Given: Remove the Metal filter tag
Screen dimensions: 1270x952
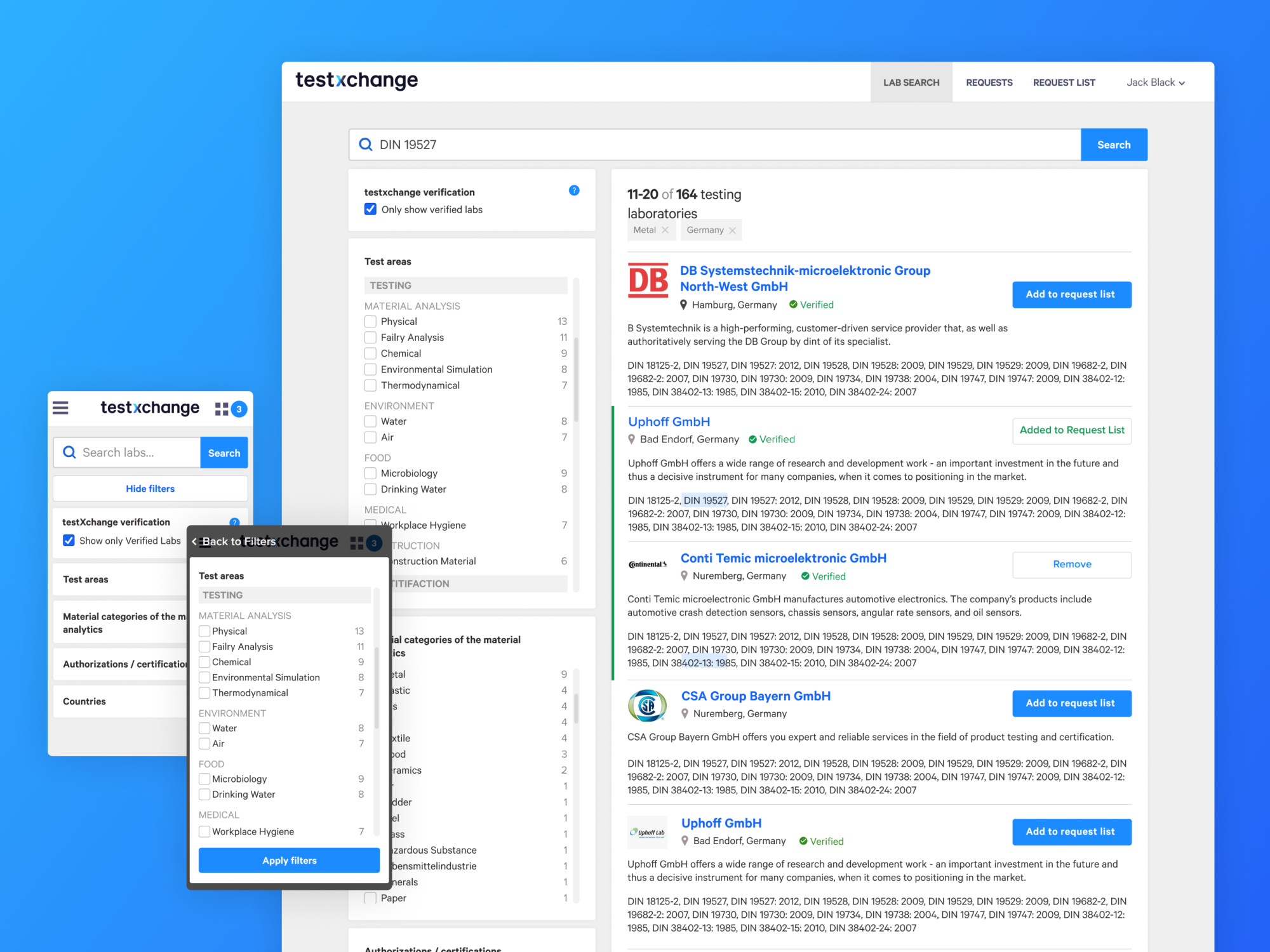Looking at the screenshot, I should 665,230.
